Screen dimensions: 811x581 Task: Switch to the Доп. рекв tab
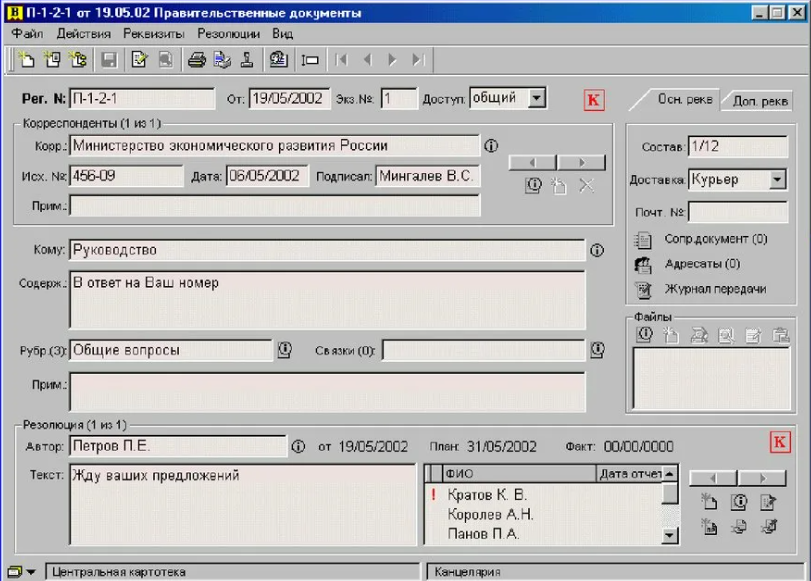click(x=761, y=101)
